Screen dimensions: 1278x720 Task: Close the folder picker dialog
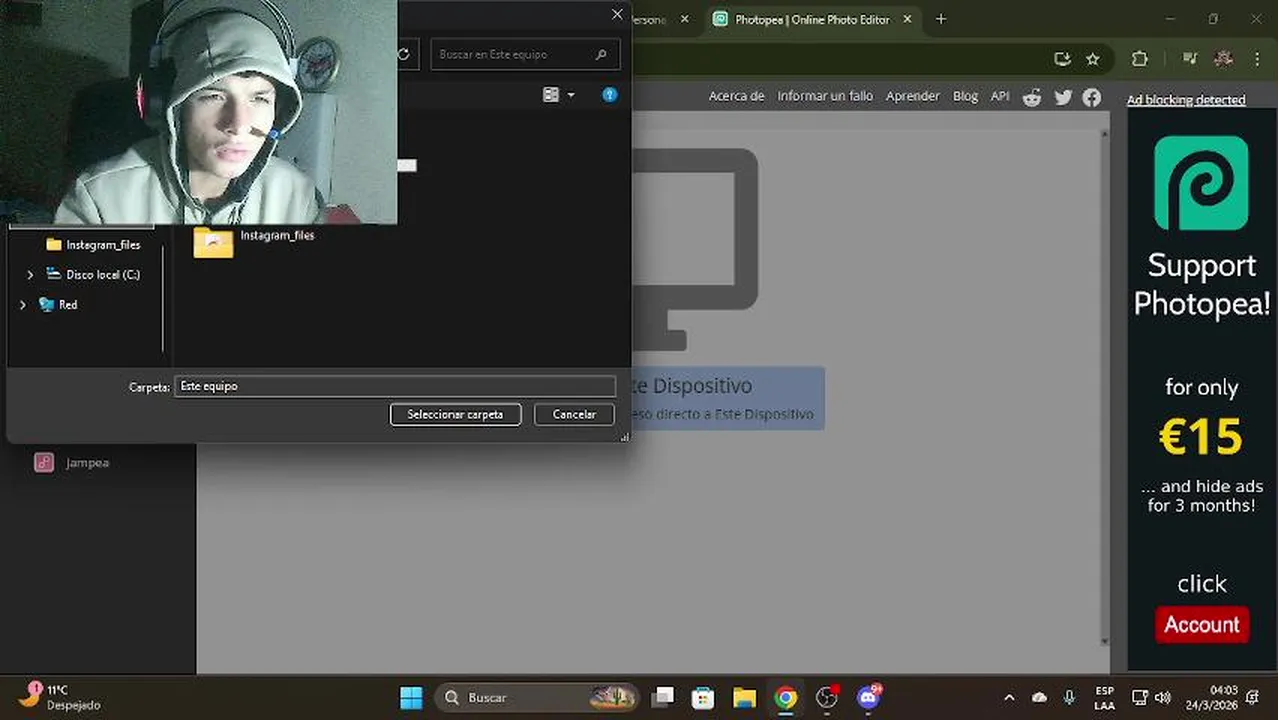tap(617, 14)
